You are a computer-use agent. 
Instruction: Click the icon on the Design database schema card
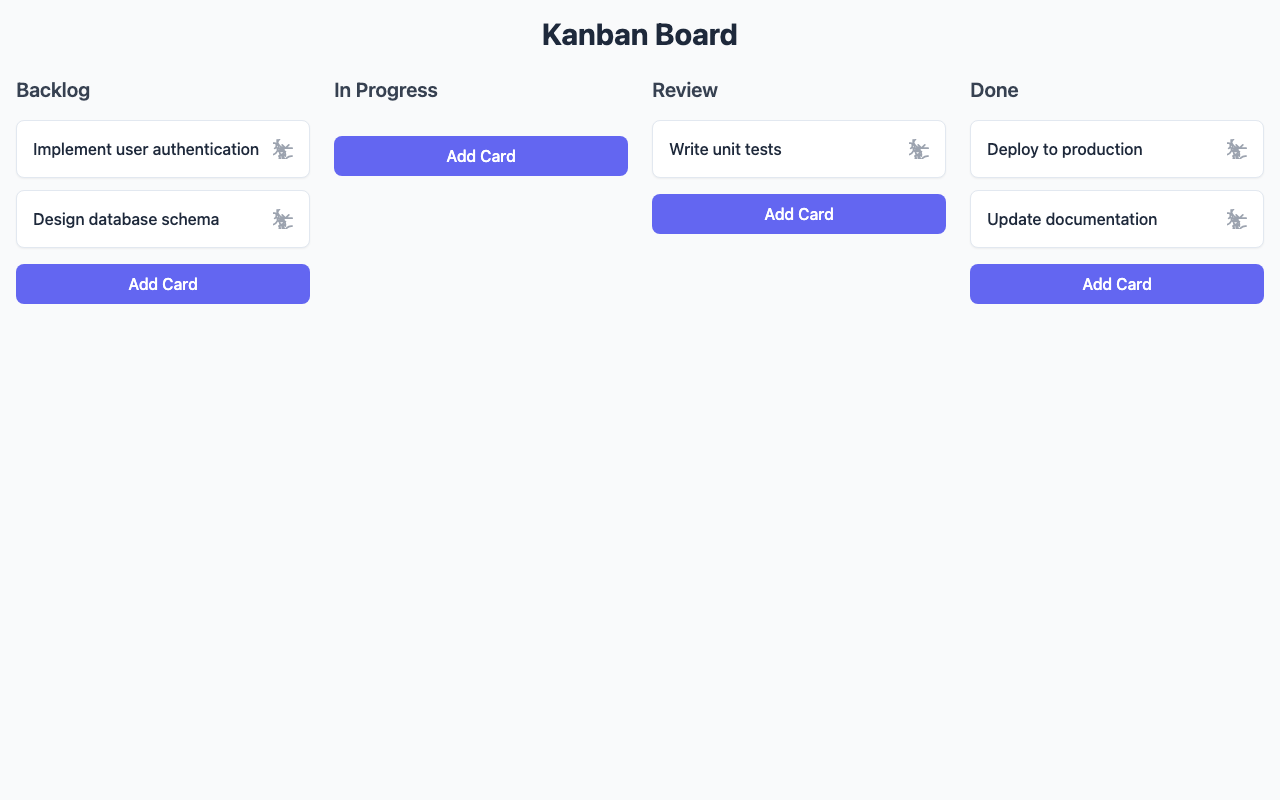[283, 219]
